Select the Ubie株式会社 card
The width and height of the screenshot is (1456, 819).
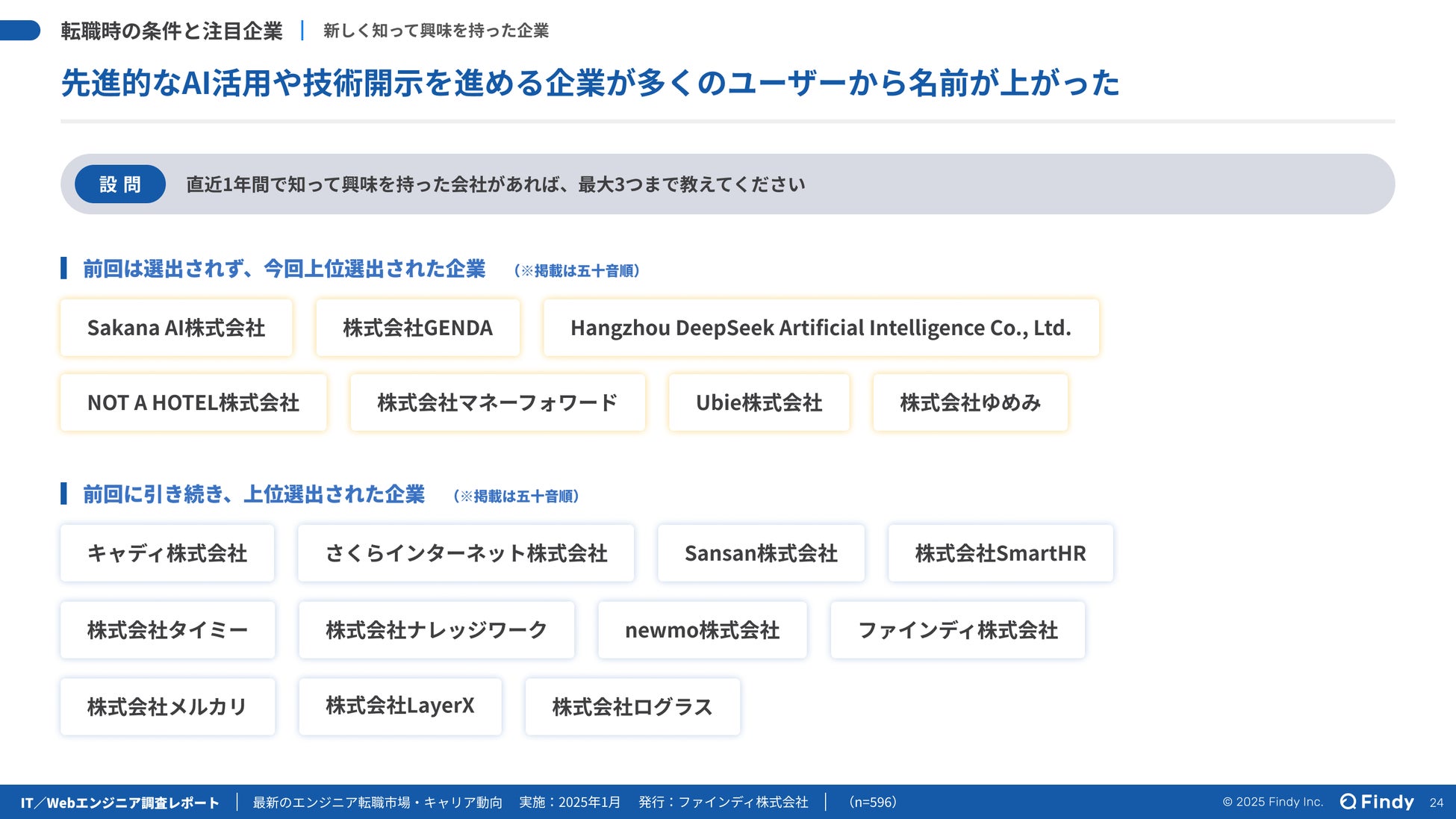(x=759, y=402)
